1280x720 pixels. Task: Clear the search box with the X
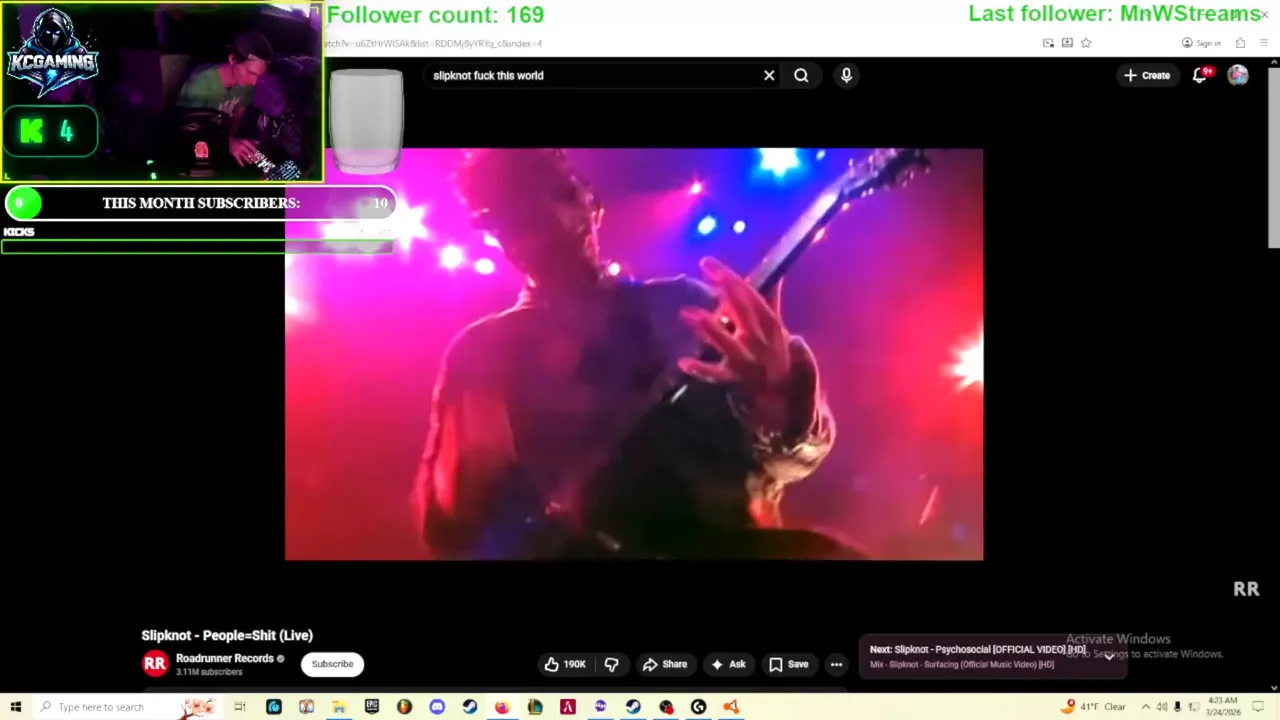[769, 75]
